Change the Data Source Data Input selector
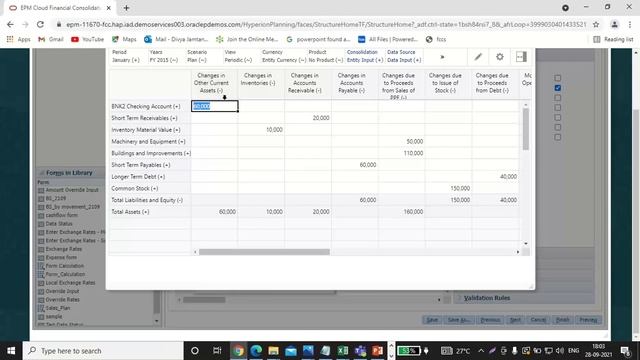The width and height of the screenshot is (640, 360). pyautogui.click(x=404, y=56)
